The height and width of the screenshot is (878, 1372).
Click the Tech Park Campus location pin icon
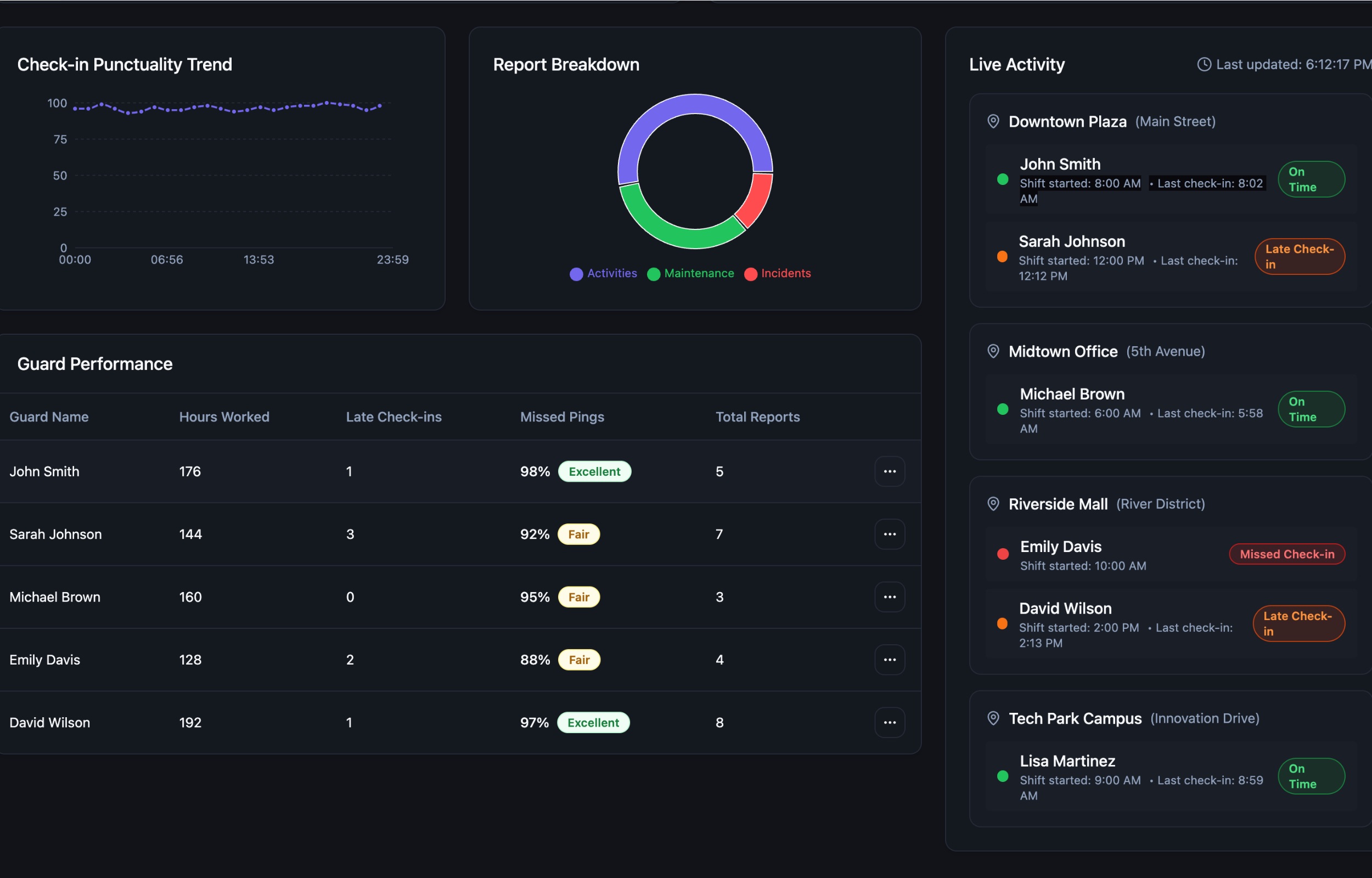(993, 718)
